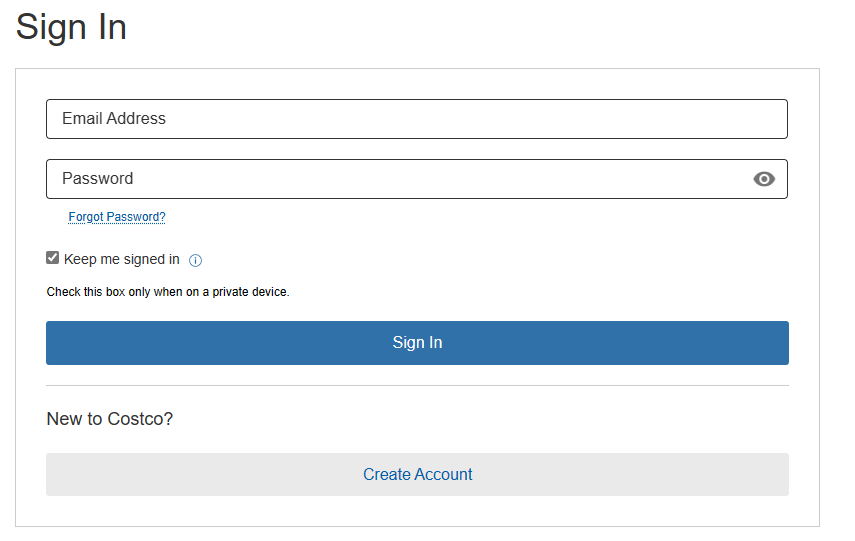Open the Forgot Password? link

[117, 217]
